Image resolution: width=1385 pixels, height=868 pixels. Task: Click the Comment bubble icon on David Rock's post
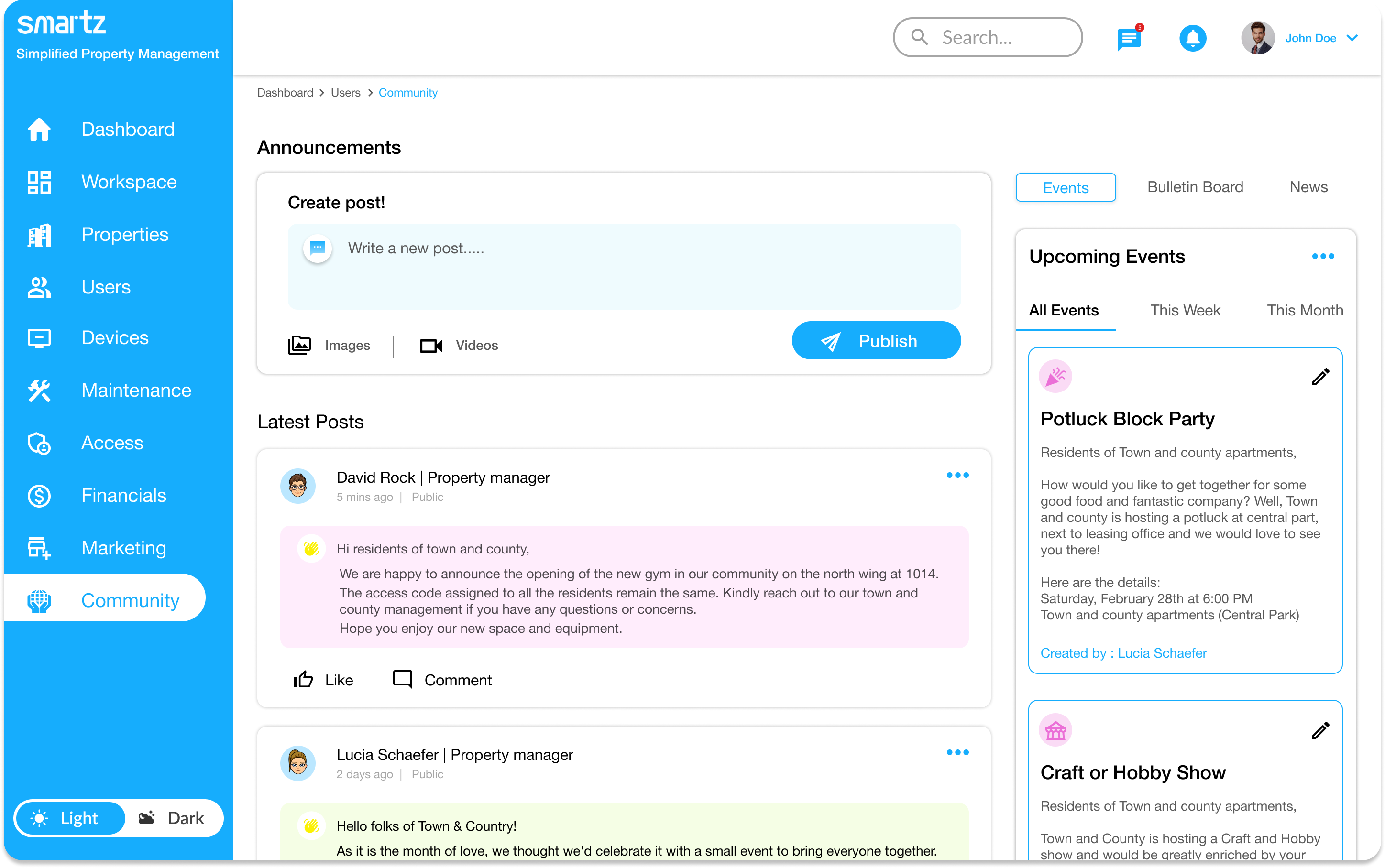tap(403, 680)
